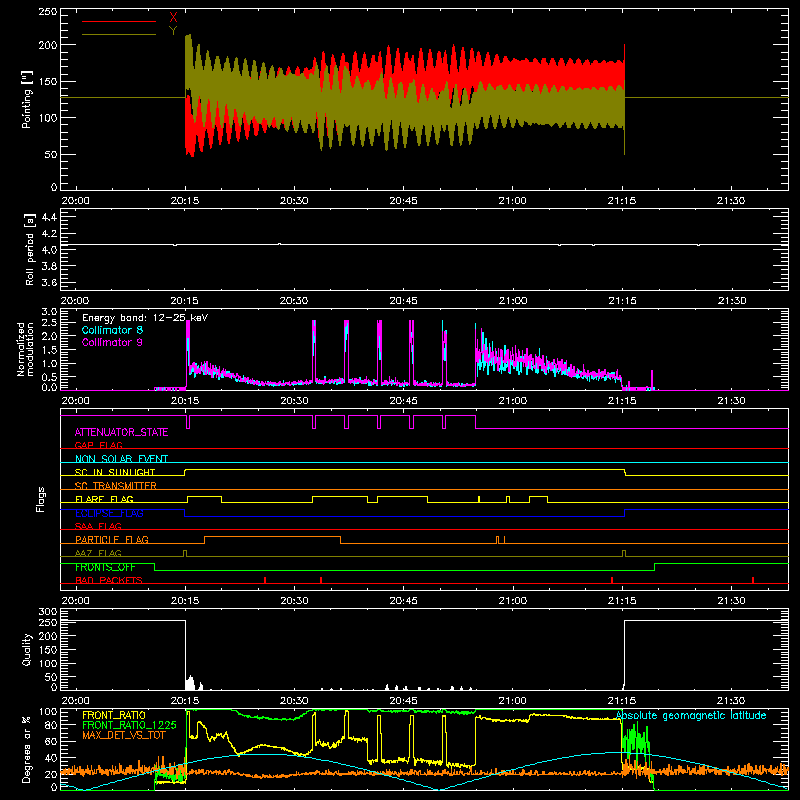Screen dimensions: 800x800
Task: Select the SAA_FLAG label
Action: (x=98, y=526)
